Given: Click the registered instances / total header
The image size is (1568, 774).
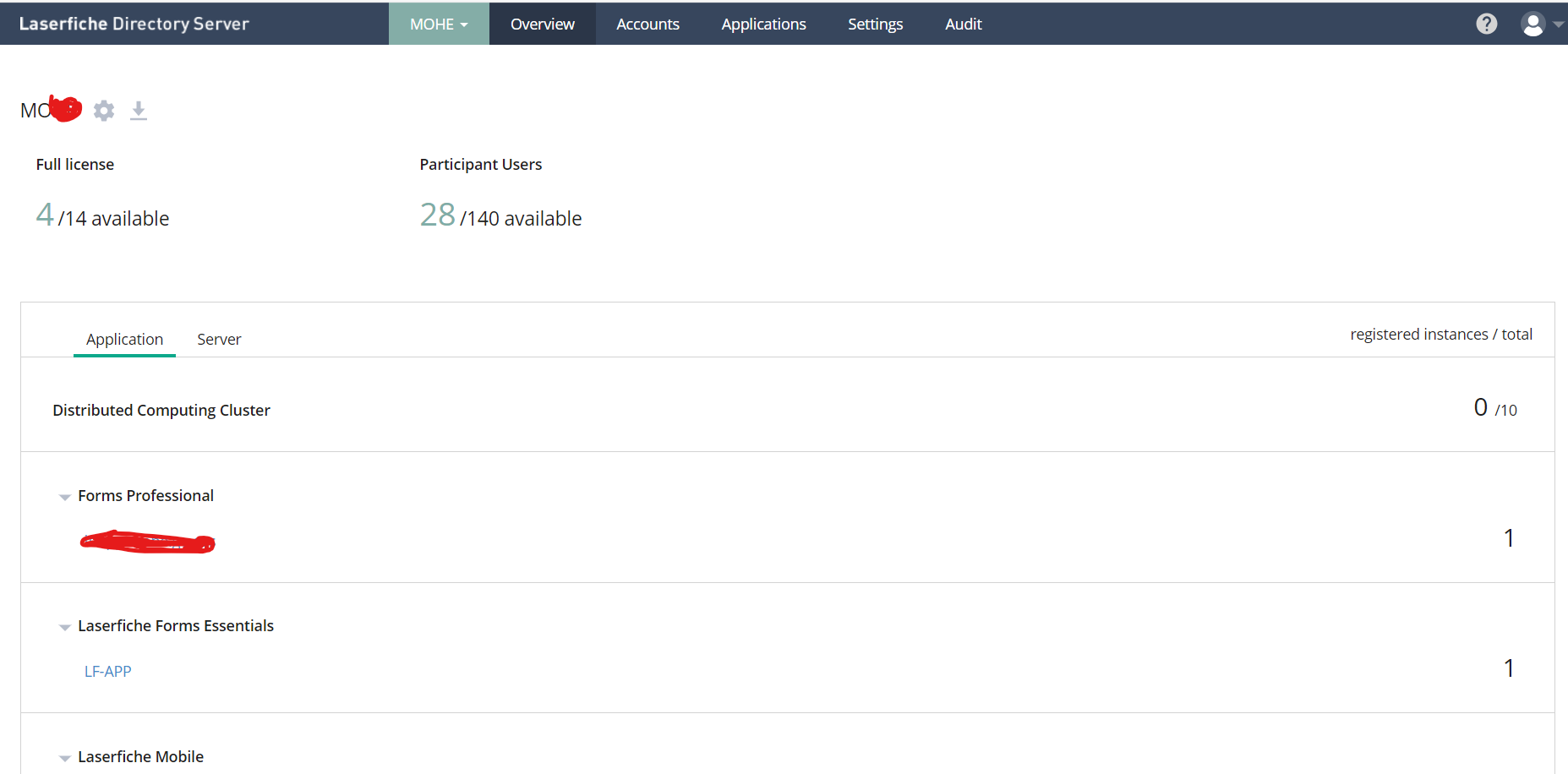Looking at the screenshot, I should (1440, 334).
